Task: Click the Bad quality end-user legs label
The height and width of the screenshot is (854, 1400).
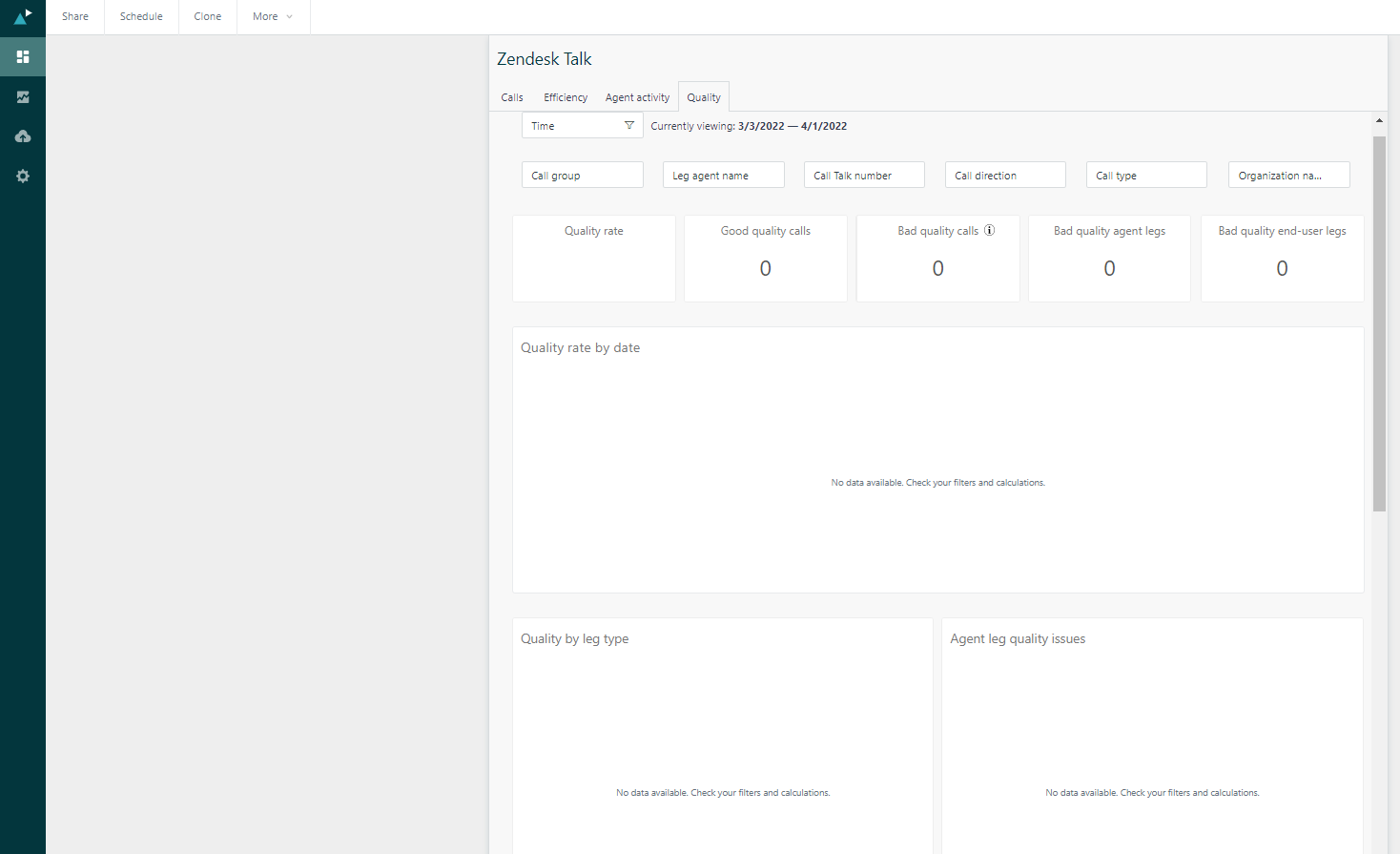Action: (1282, 231)
